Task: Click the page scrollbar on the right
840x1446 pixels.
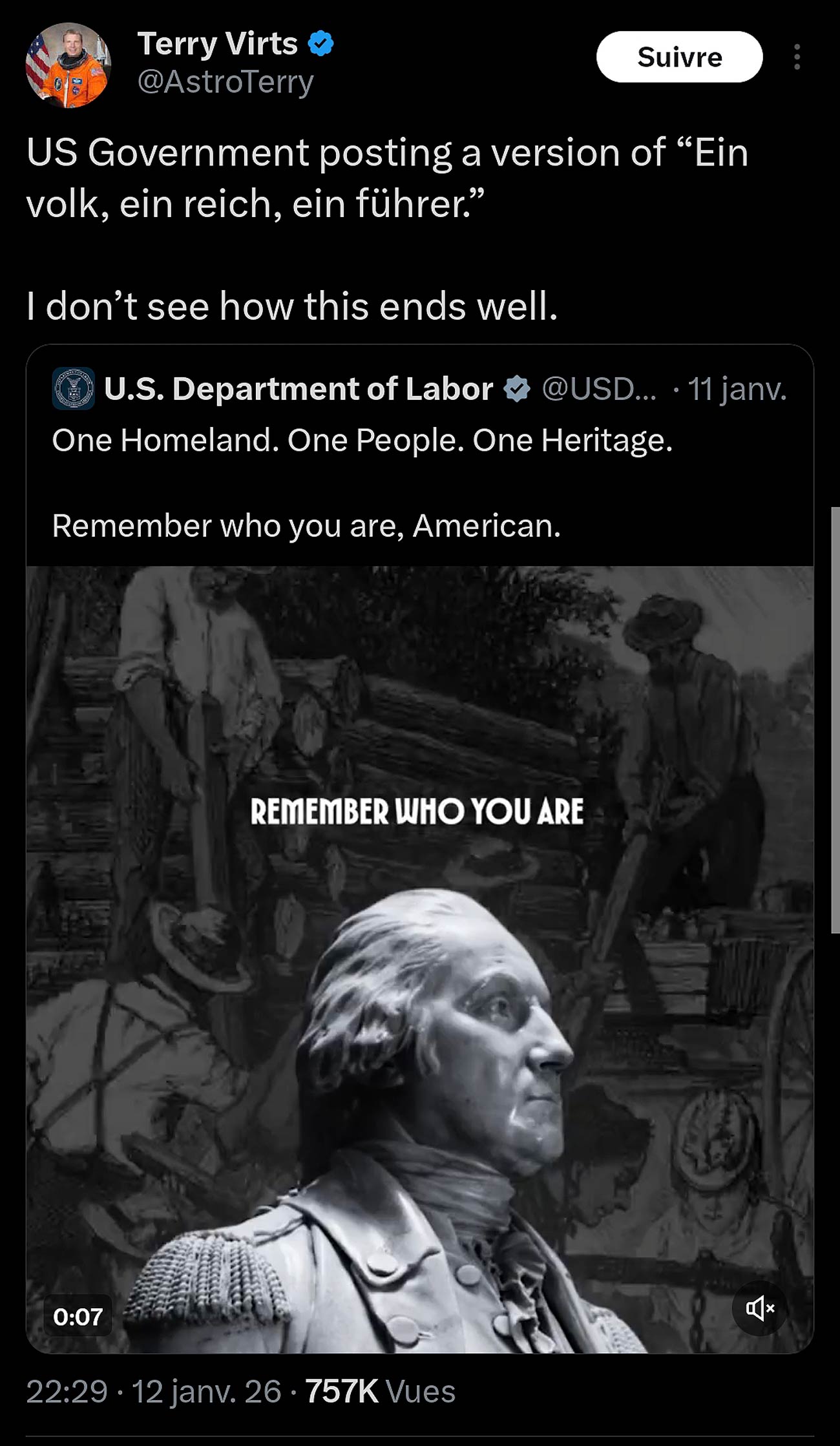Action: tap(835, 720)
